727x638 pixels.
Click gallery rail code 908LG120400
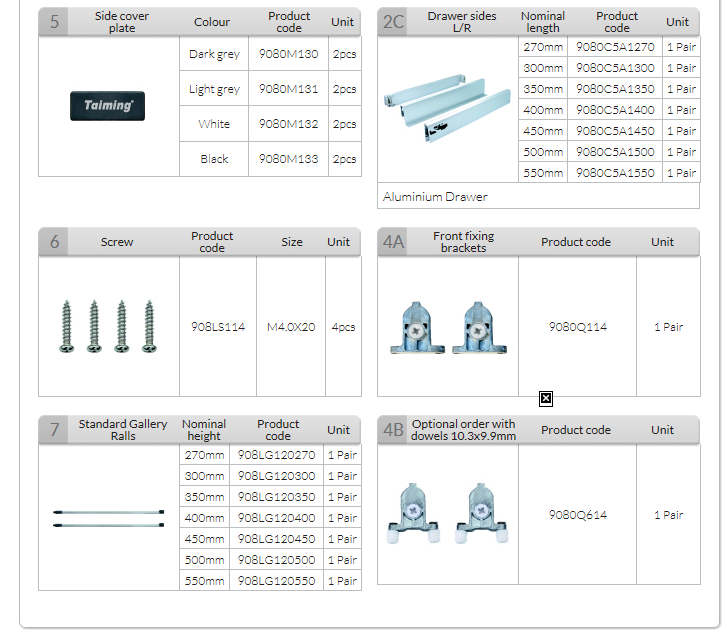click(x=277, y=518)
